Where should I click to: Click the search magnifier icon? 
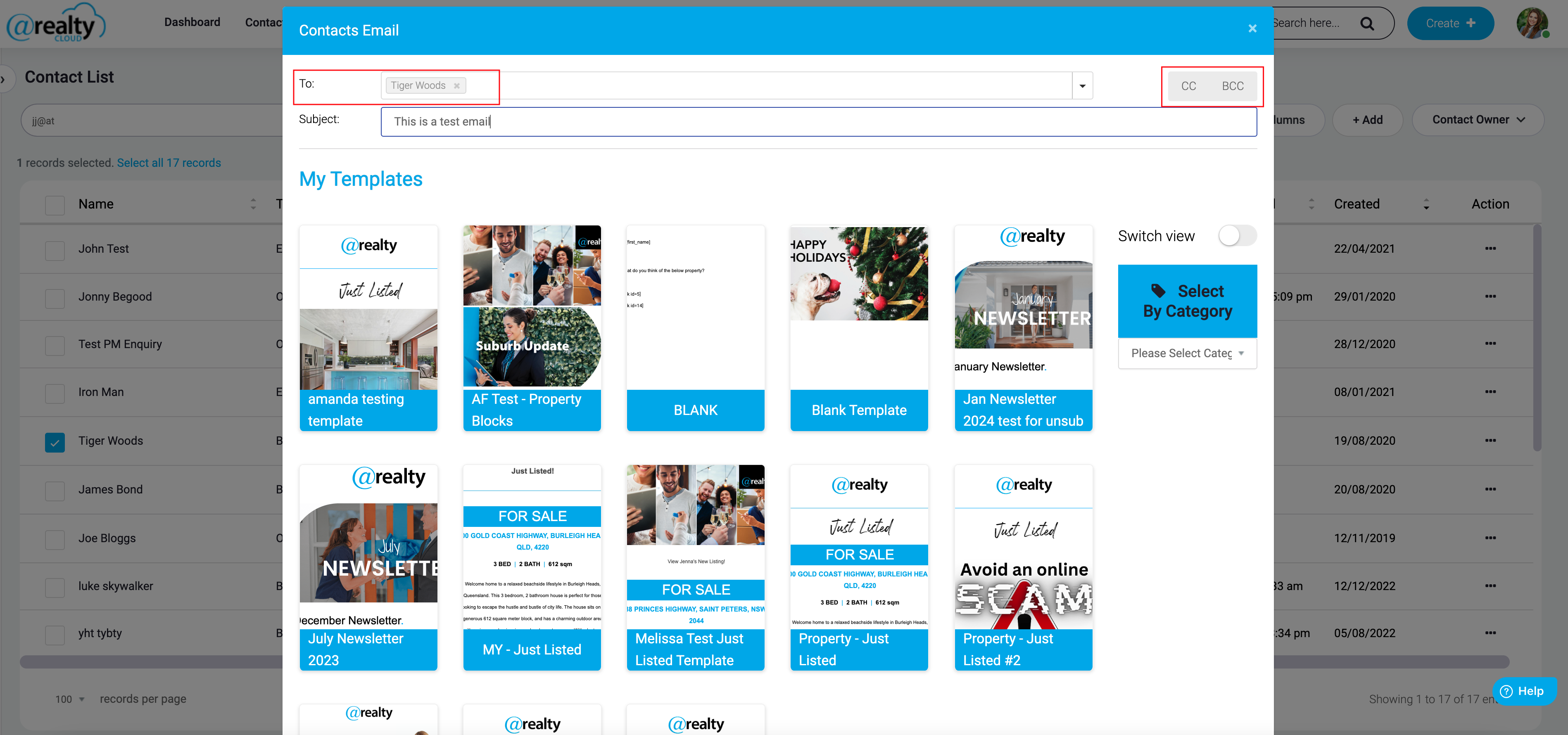coord(1367,24)
